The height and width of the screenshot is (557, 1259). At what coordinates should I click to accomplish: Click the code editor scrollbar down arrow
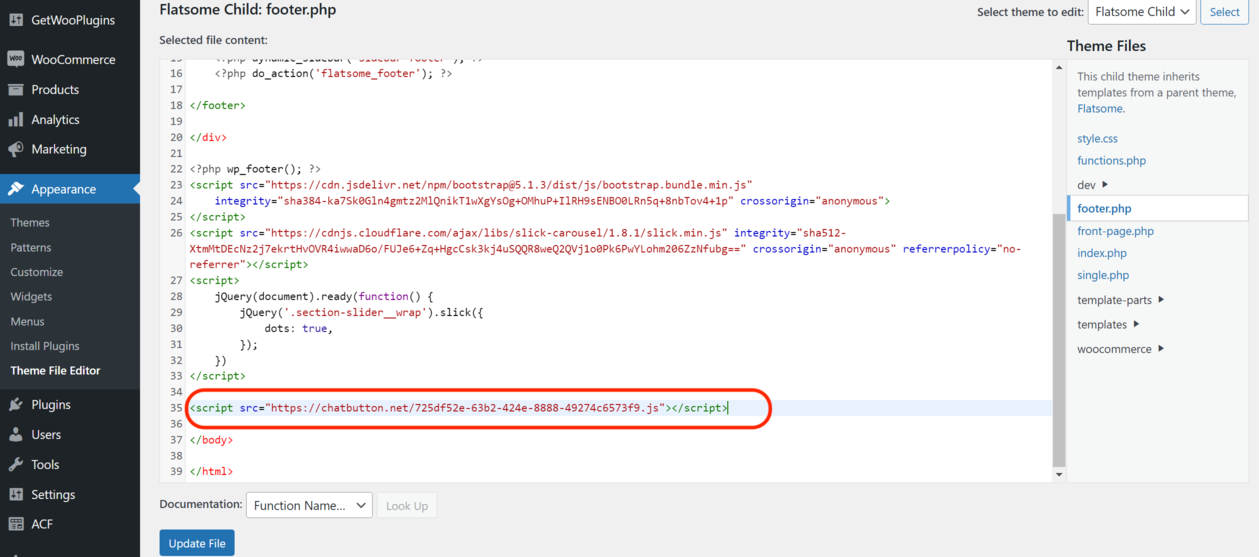point(1059,475)
